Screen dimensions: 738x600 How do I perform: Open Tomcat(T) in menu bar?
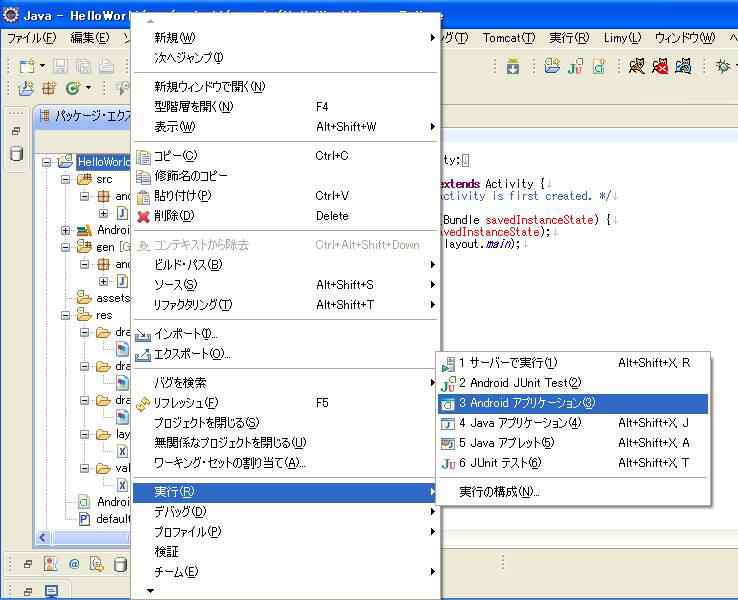pos(509,38)
